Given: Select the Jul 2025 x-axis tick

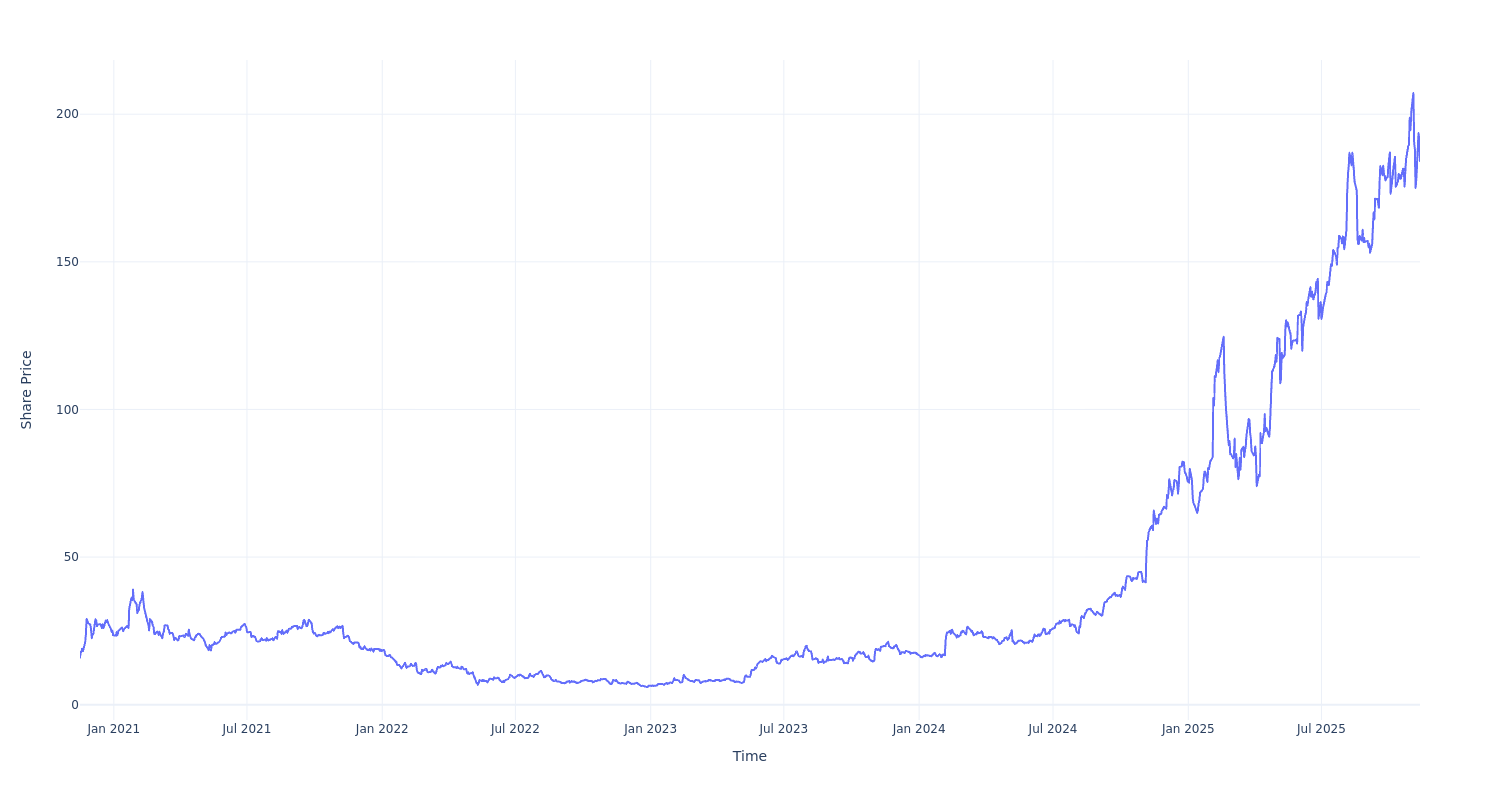Looking at the screenshot, I should (x=1321, y=729).
